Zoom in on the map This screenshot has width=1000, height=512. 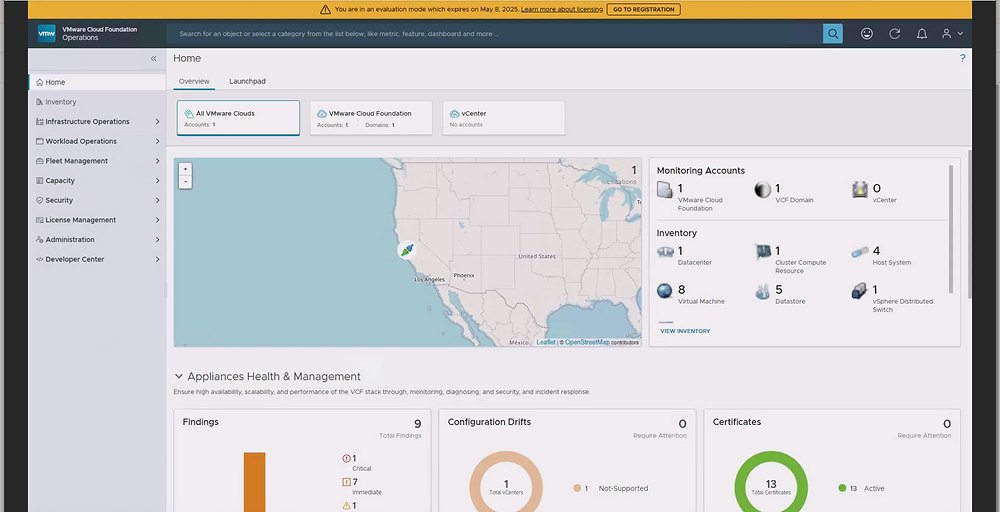point(185,169)
